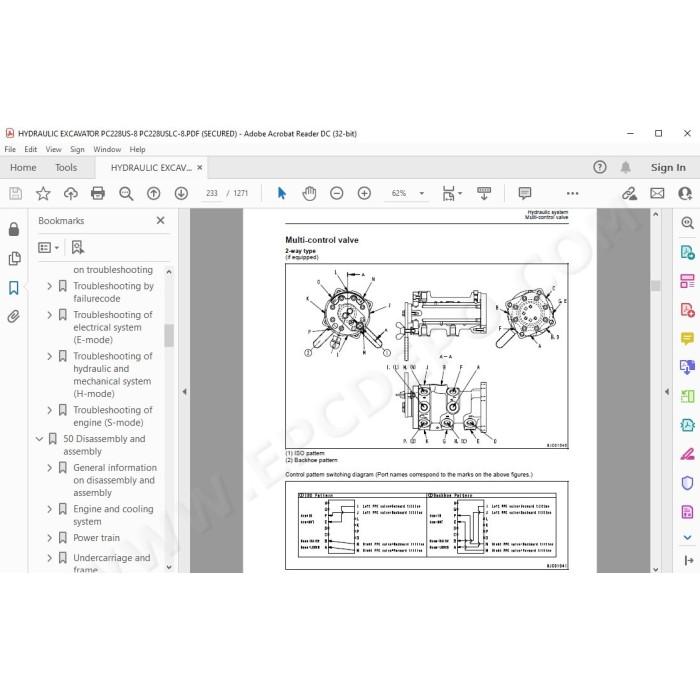Open bookmarks options dropdown

49,247
